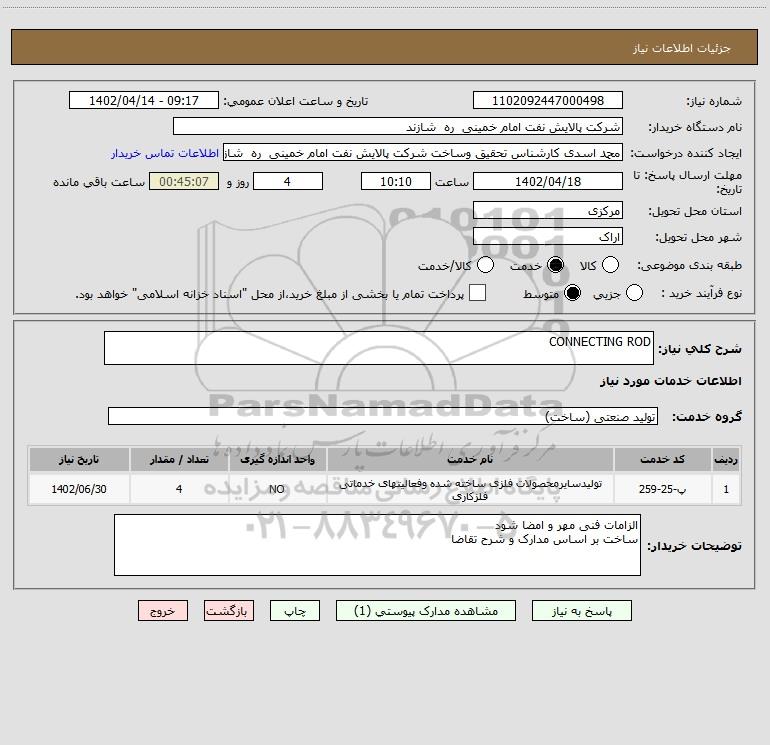Click the quantity cell showing 4 in table
Viewport: 770px width, 745px height.
point(179,489)
